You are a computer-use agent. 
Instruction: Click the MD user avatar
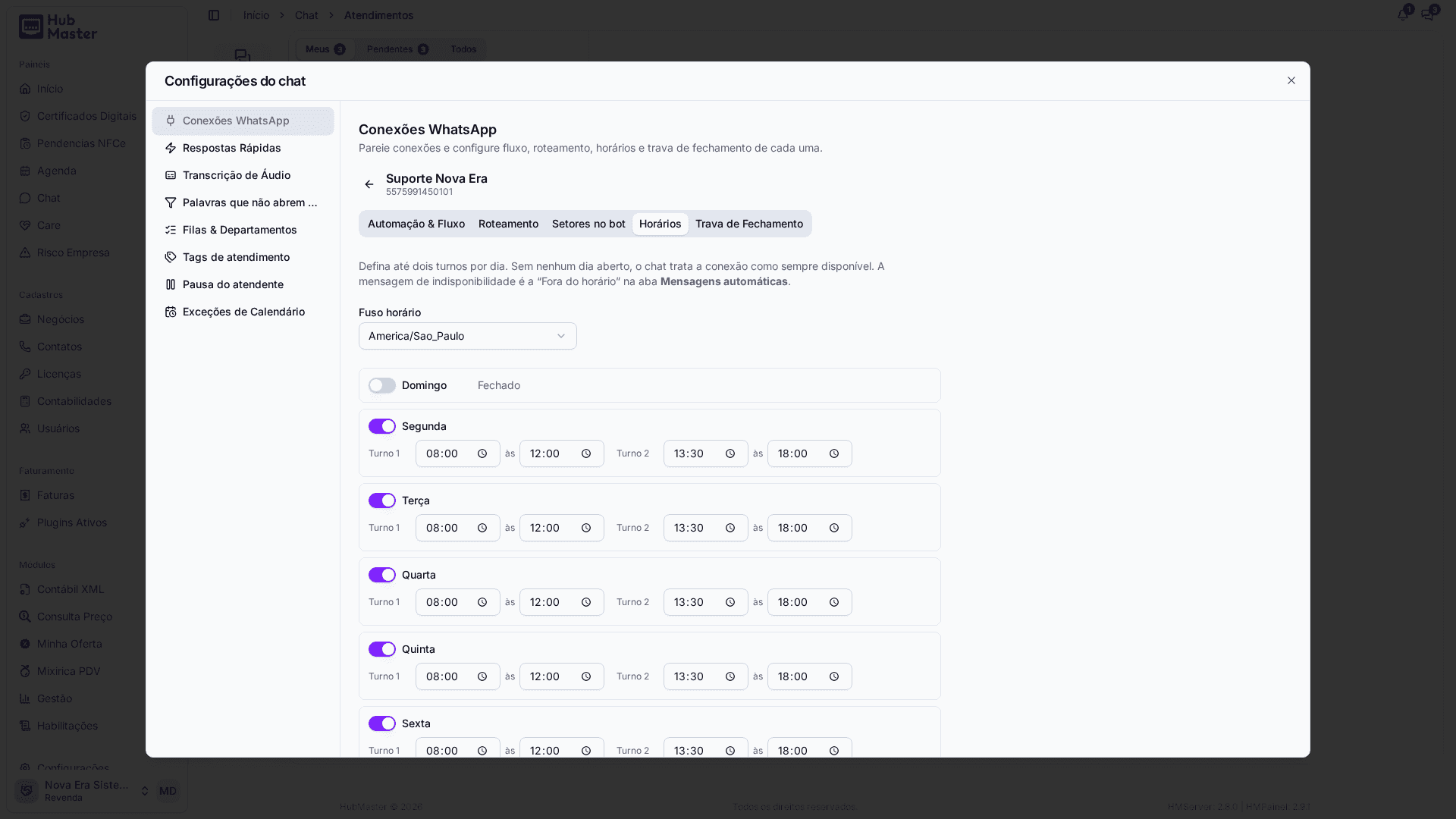click(x=168, y=791)
